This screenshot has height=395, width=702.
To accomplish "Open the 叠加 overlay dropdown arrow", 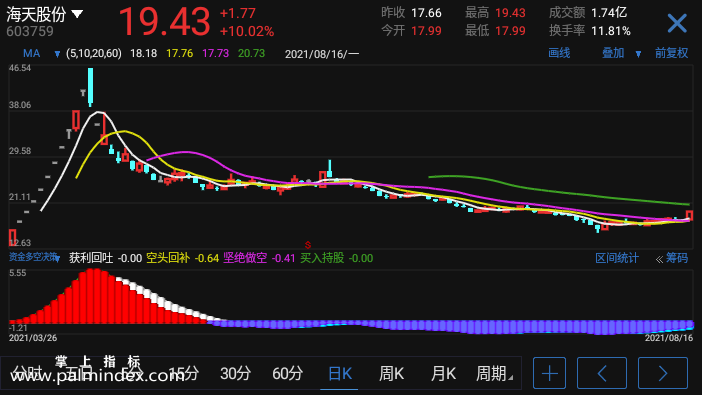I will (x=638, y=54).
